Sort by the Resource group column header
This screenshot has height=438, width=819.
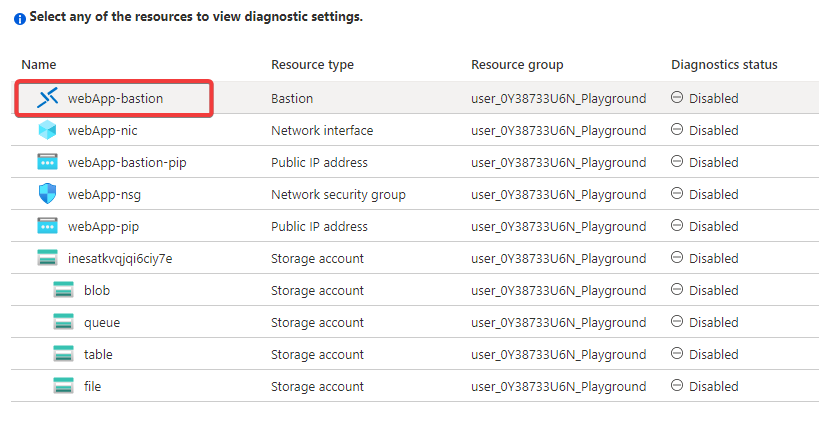[517, 65]
